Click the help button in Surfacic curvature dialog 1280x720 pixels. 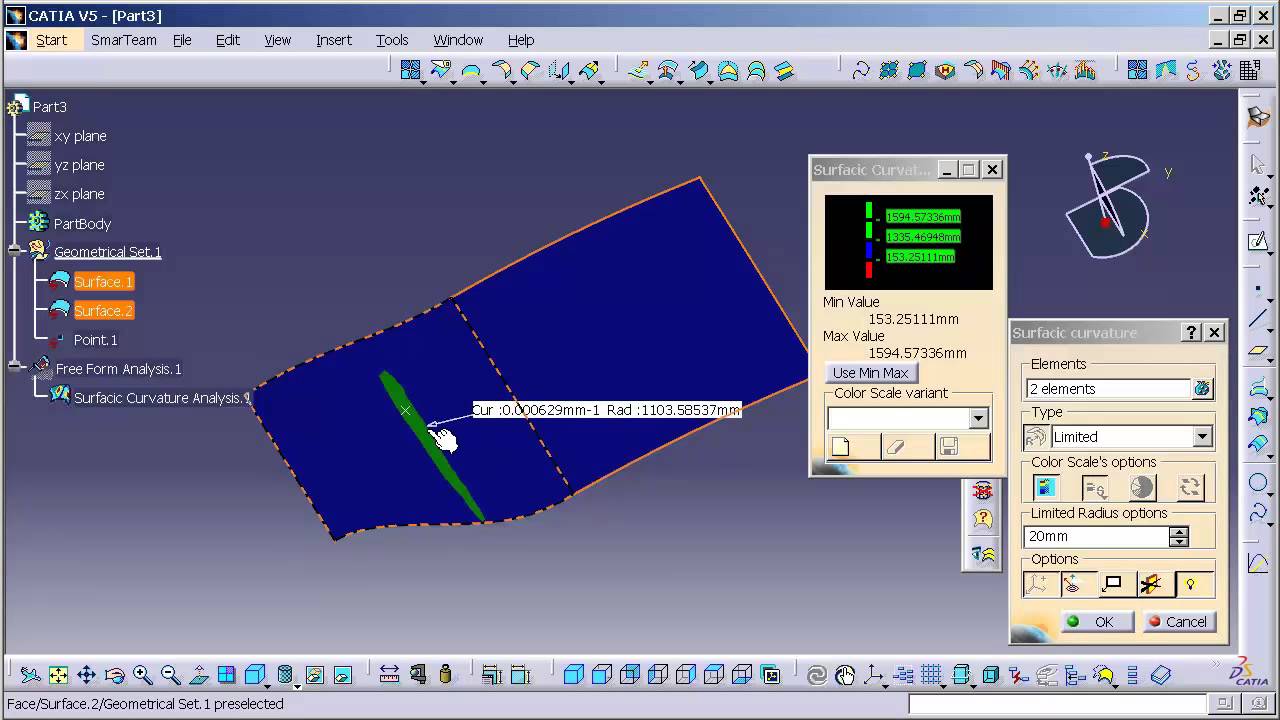coord(1191,333)
